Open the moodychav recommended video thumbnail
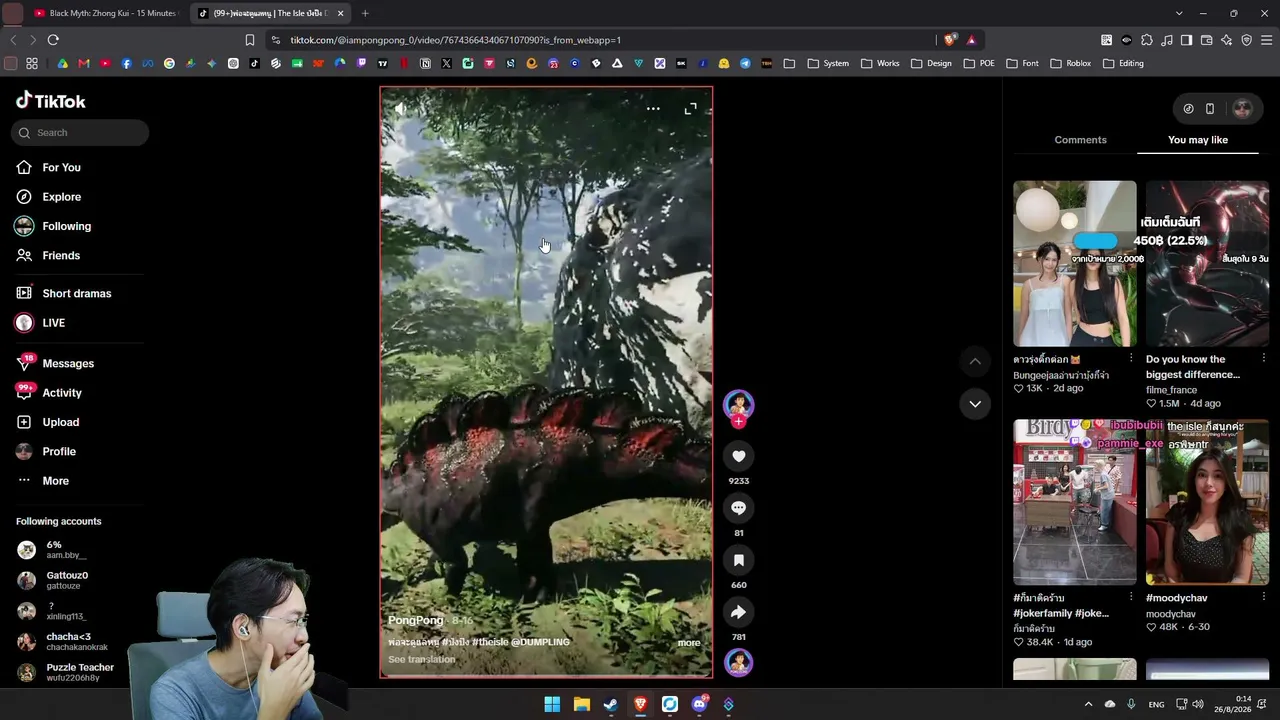1280x720 pixels. 1207,502
